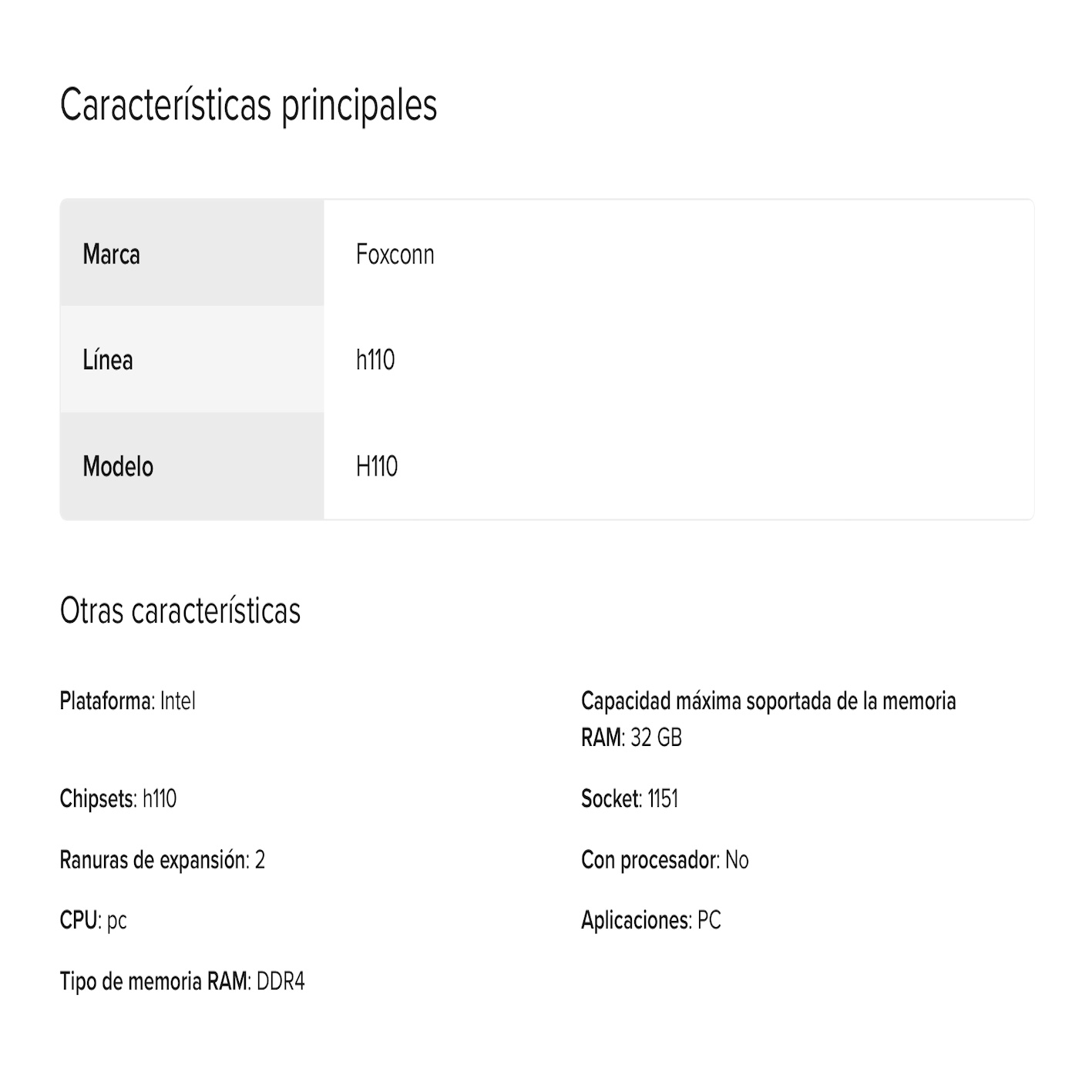Select the Modelo row label
This screenshot has height=1092, width=1092.
[192, 465]
